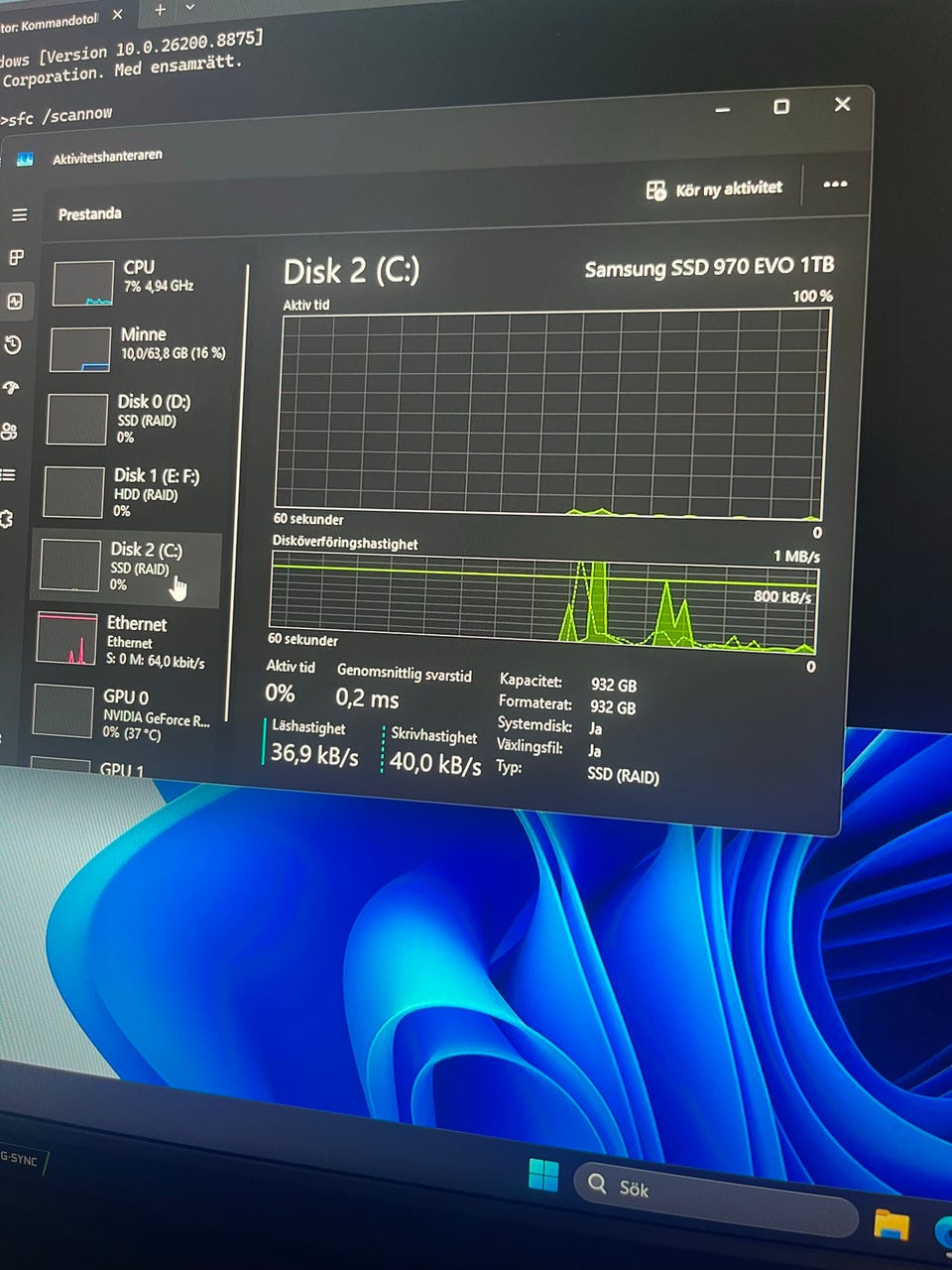This screenshot has width=952, height=1270.
Task: Click the Skrivhastighet 40,0 kB/s value
Action: (435, 762)
